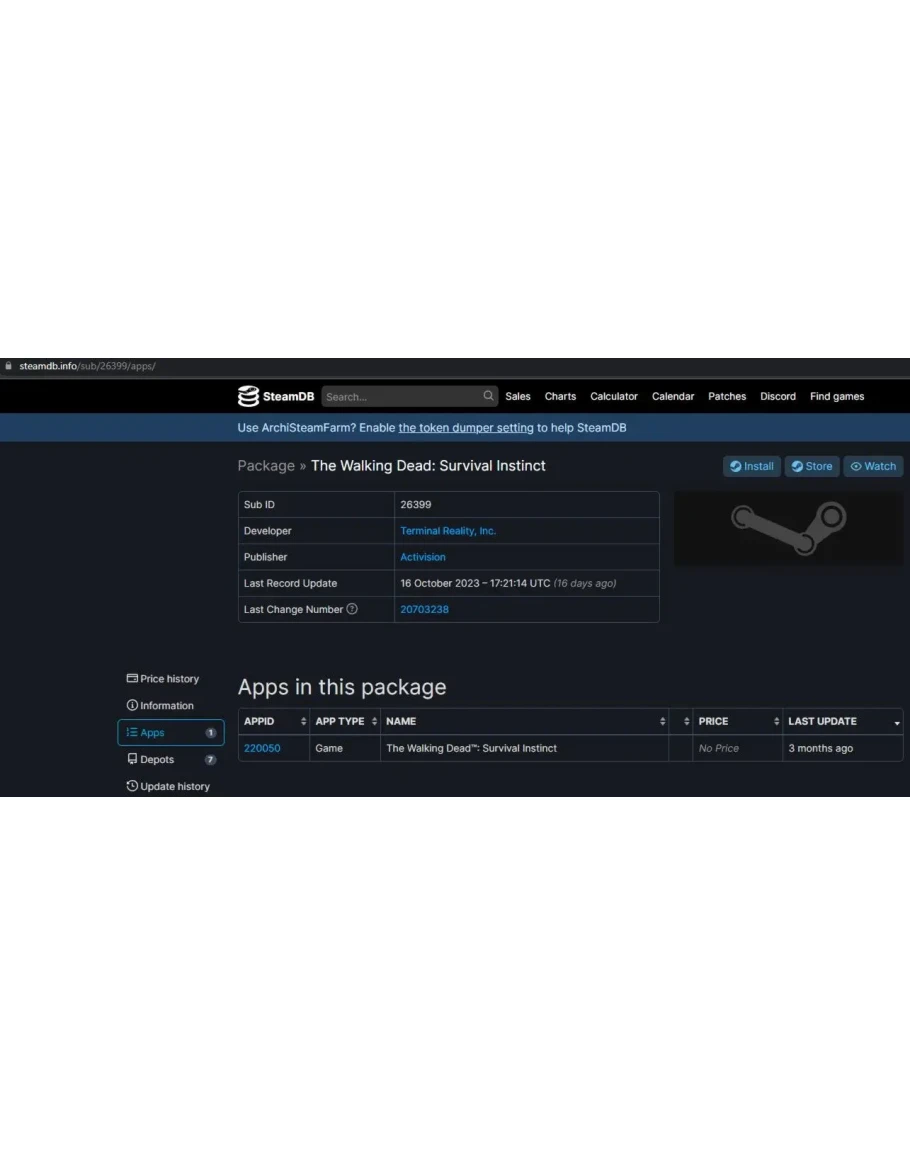Sort the table by APPID column
Screen dimensions: 910x1155
(273, 721)
